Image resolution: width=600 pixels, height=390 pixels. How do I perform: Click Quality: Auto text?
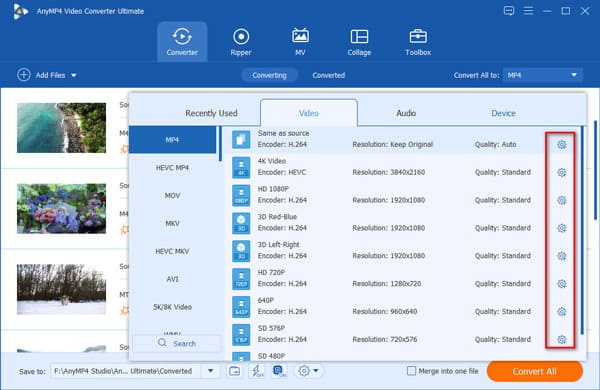click(x=496, y=145)
